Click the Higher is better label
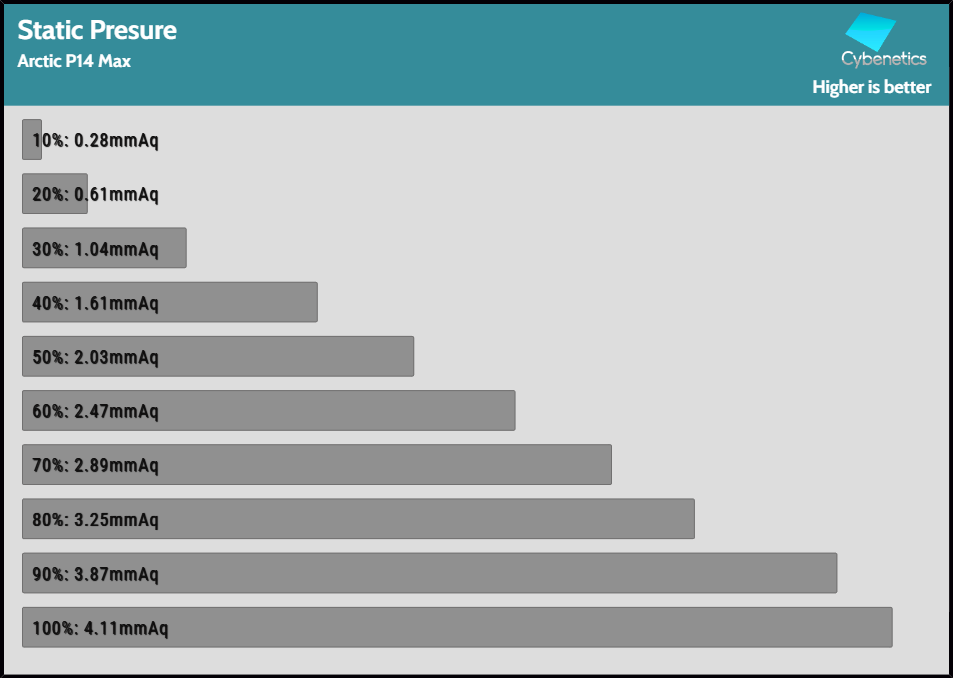Image resolution: width=953 pixels, height=678 pixels. click(871, 88)
